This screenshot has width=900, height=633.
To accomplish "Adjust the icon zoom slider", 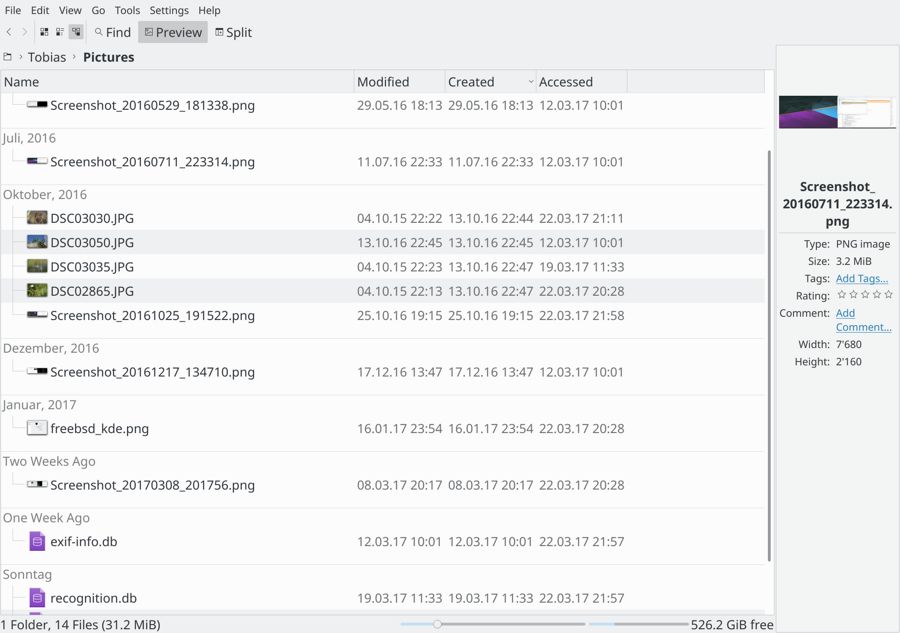I will [x=437, y=624].
